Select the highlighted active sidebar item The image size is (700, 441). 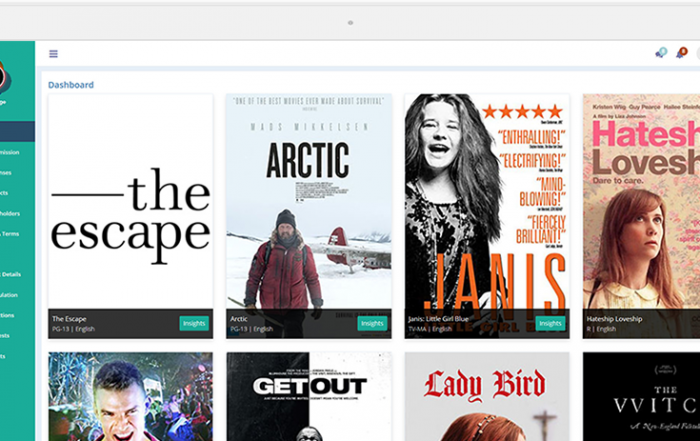click(x=17, y=132)
